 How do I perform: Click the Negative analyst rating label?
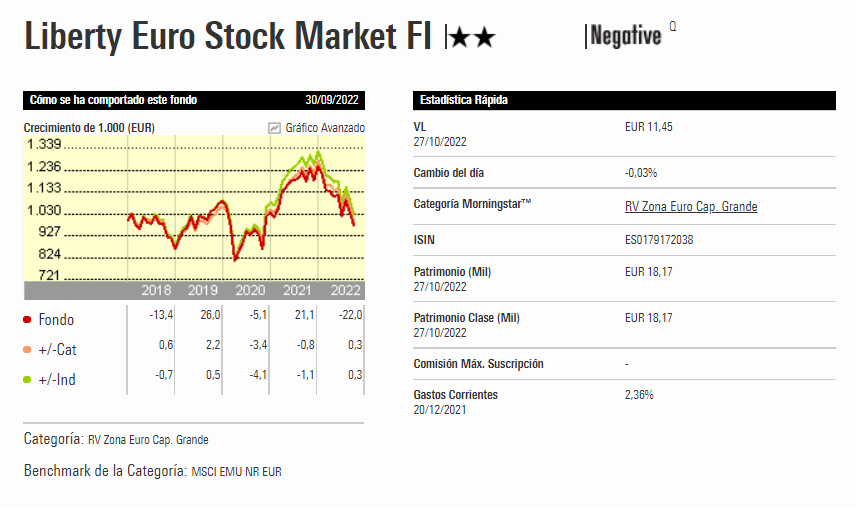point(625,37)
